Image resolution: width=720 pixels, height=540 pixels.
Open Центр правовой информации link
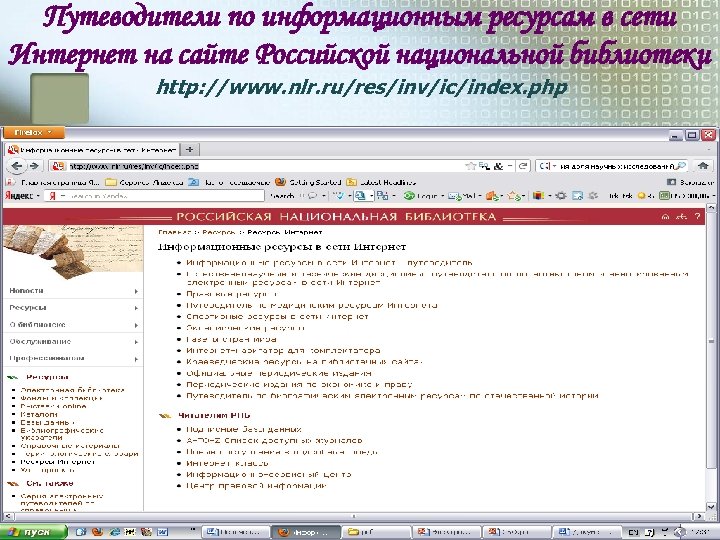point(256,486)
